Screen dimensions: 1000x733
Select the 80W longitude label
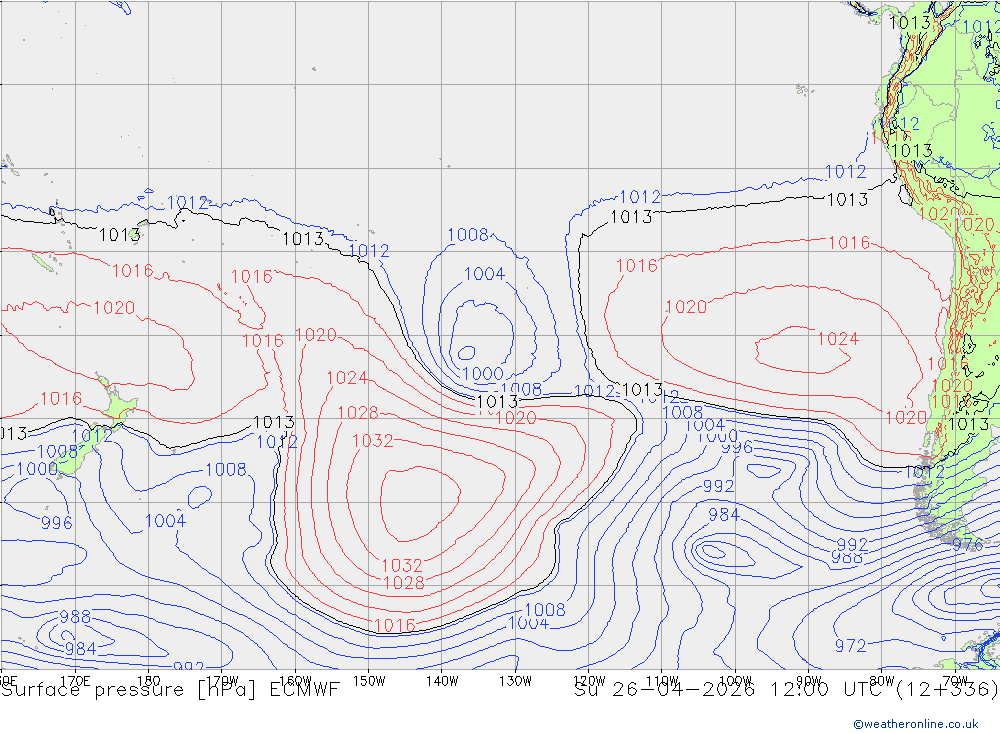[x=882, y=681]
